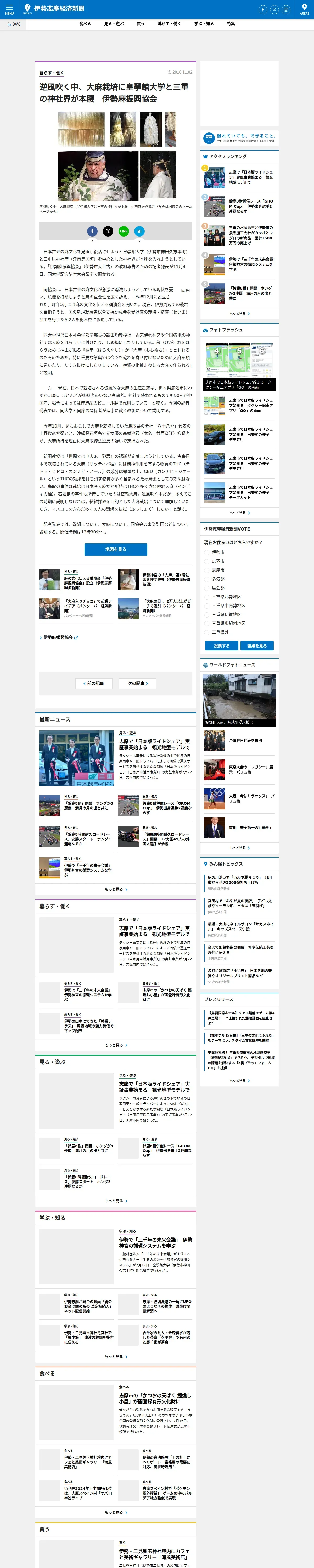Select 学ぶ・知る in the navigation bar
This screenshot has width=314, height=1568.
click(x=204, y=24)
